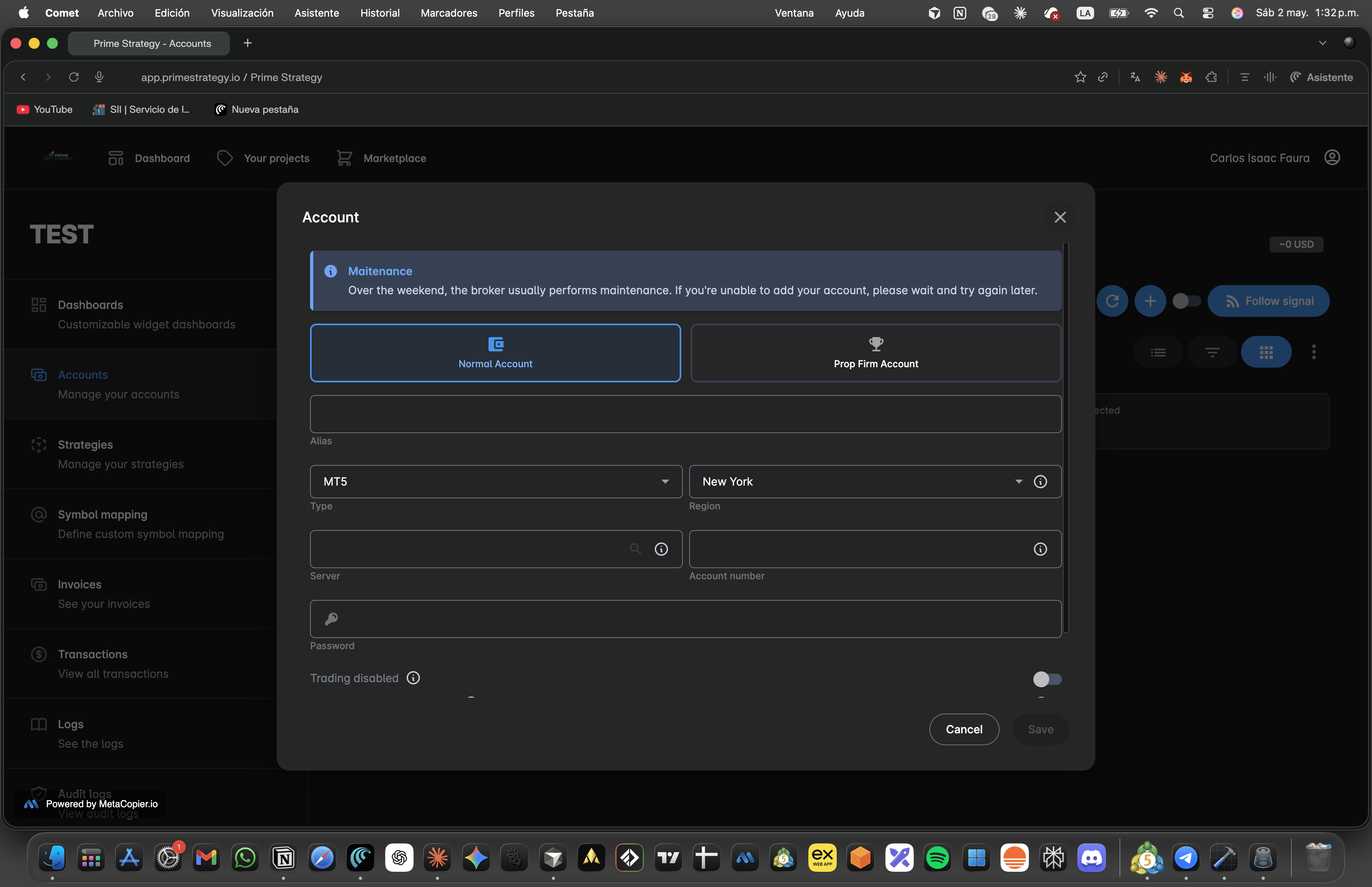Image resolution: width=1372 pixels, height=887 pixels.
Task: Open Logs in the sidebar
Action: (x=141, y=734)
